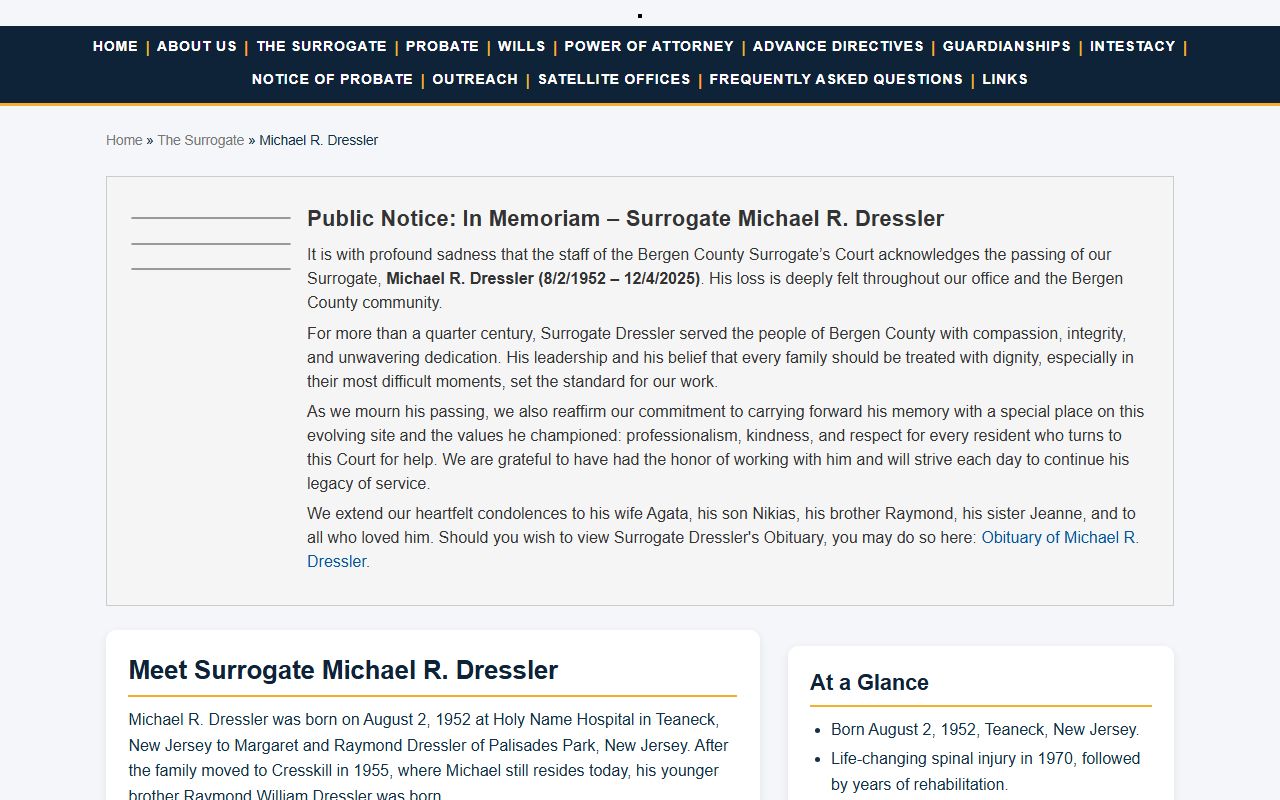Open ADVANCE DIRECTIVES navigation link
The image size is (1280, 800).
[838, 46]
